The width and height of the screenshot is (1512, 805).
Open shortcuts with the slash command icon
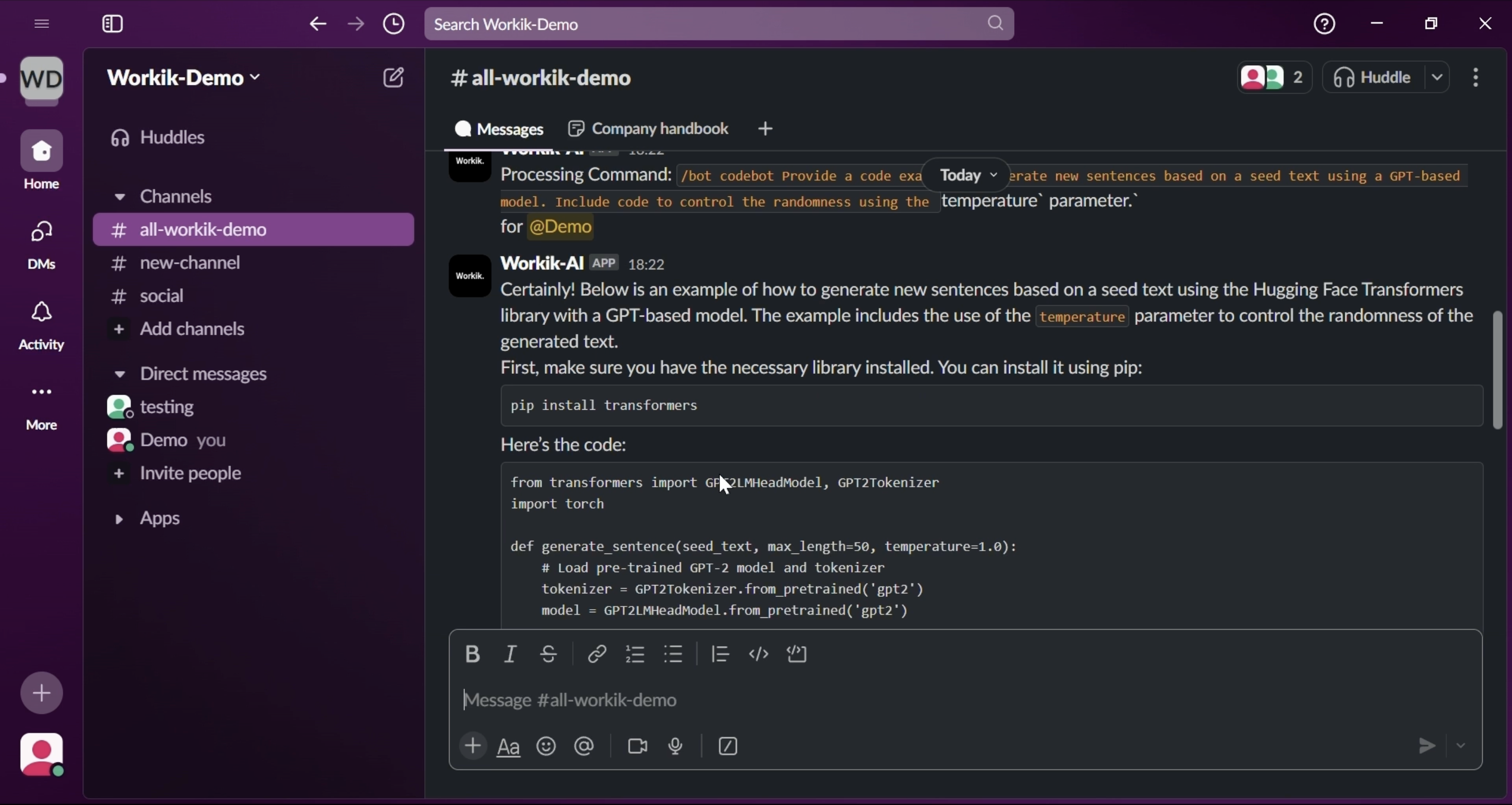[x=727, y=746]
